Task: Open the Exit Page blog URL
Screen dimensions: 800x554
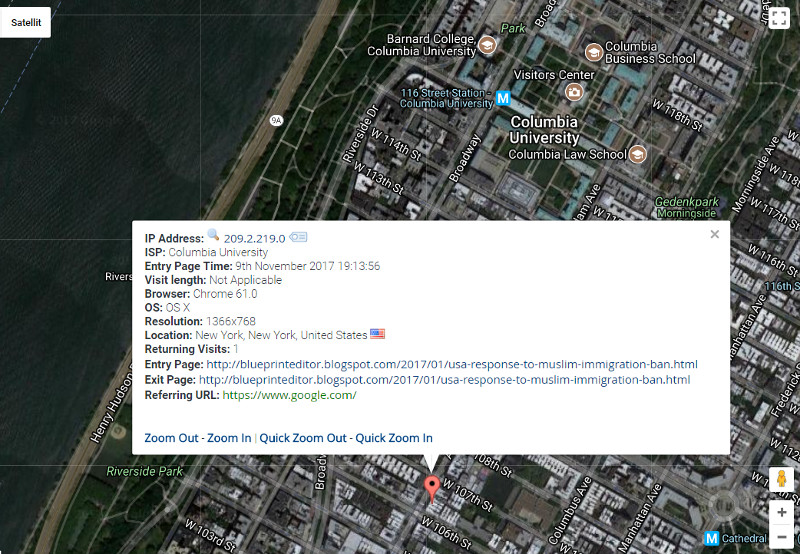Action: click(x=444, y=380)
